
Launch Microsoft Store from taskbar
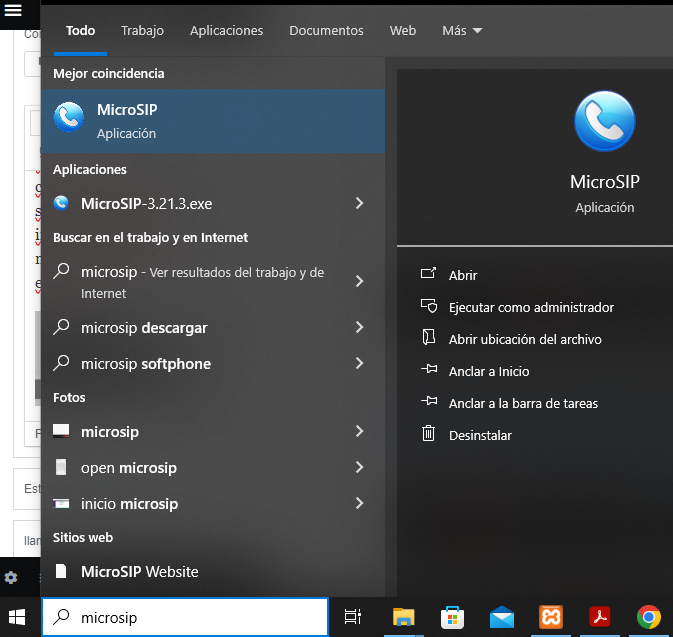[x=452, y=617]
